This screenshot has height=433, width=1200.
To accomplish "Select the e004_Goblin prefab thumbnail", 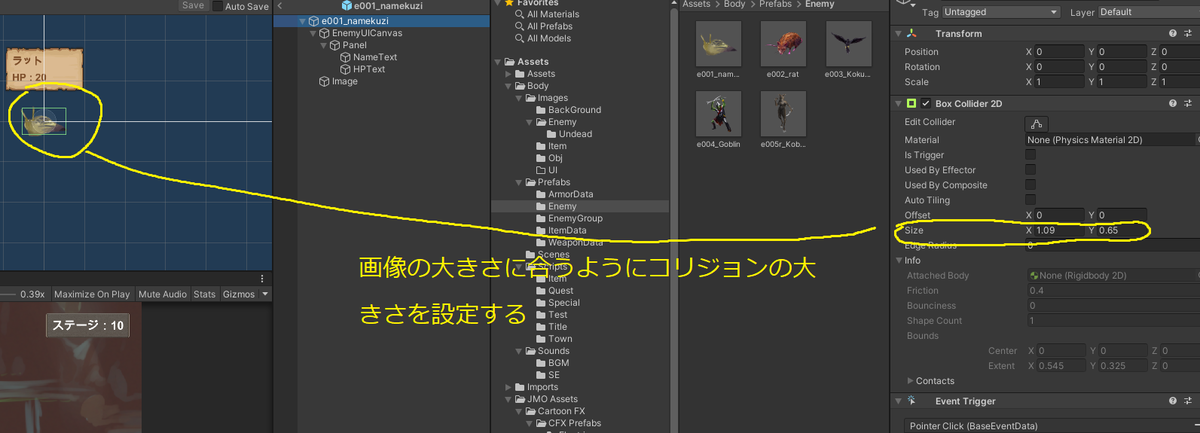I will click(x=717, y=114).
